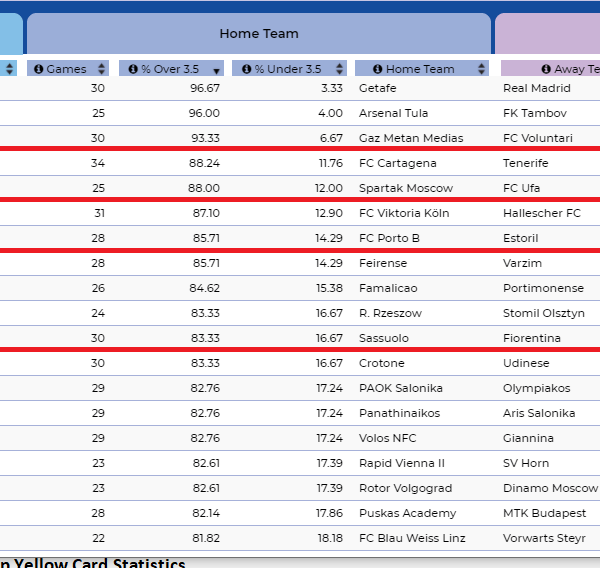Screen dimensions: 600x568
Task: Click the 34 games value for FC Cartagena
Action: coord(98,163)
